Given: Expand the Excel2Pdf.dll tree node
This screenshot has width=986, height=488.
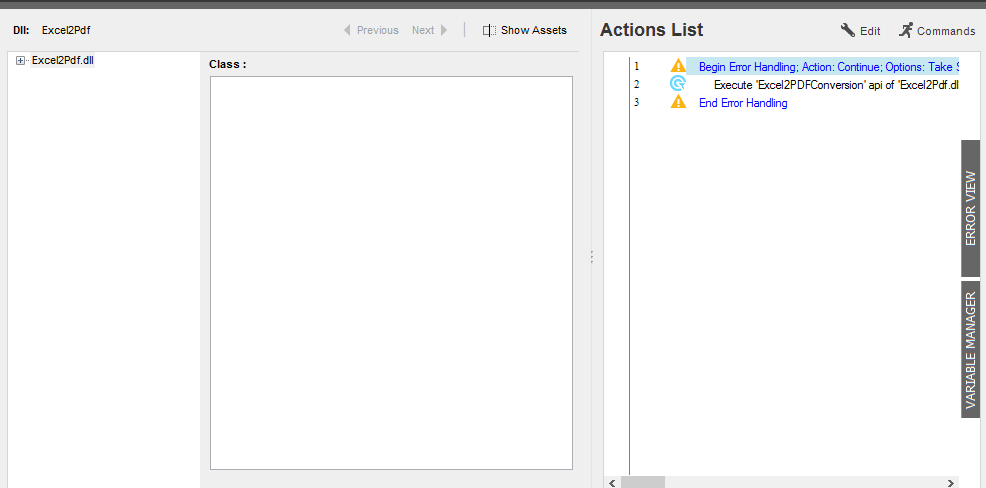Looking at the screenshot, I should pyautogui.click(x=20, y=61).
